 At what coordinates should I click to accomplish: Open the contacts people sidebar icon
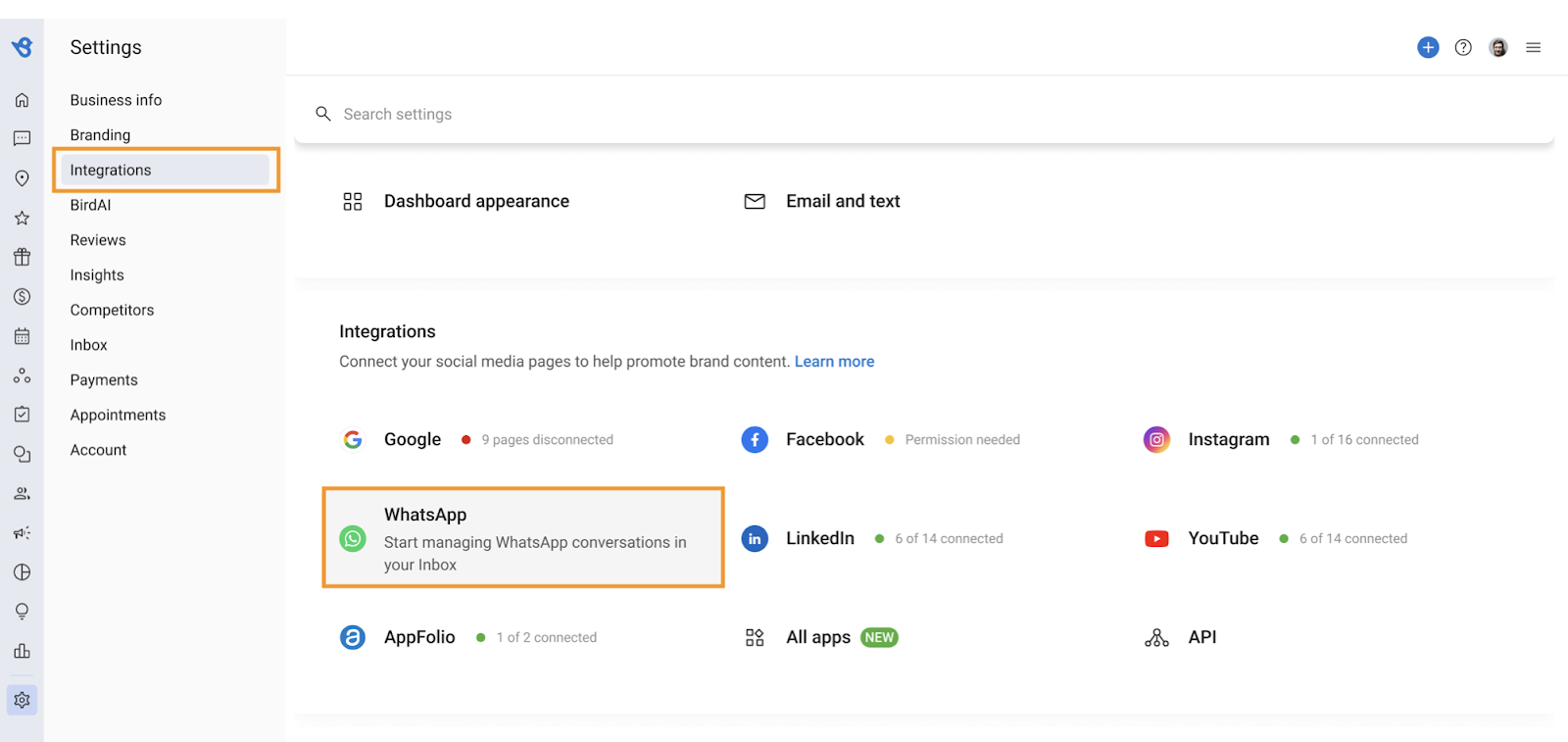click(22, 493)
